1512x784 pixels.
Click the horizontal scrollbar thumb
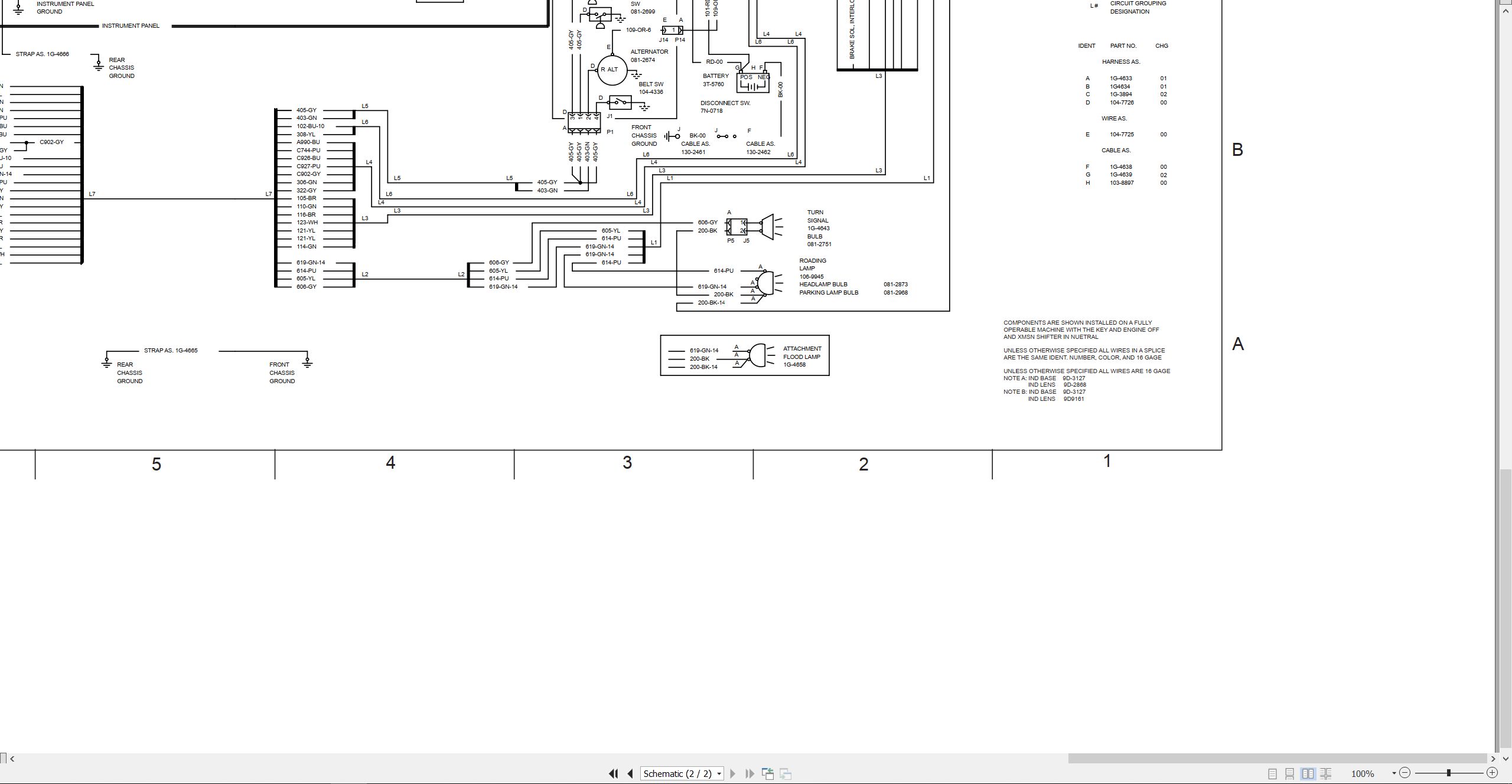coord(1278,759)
